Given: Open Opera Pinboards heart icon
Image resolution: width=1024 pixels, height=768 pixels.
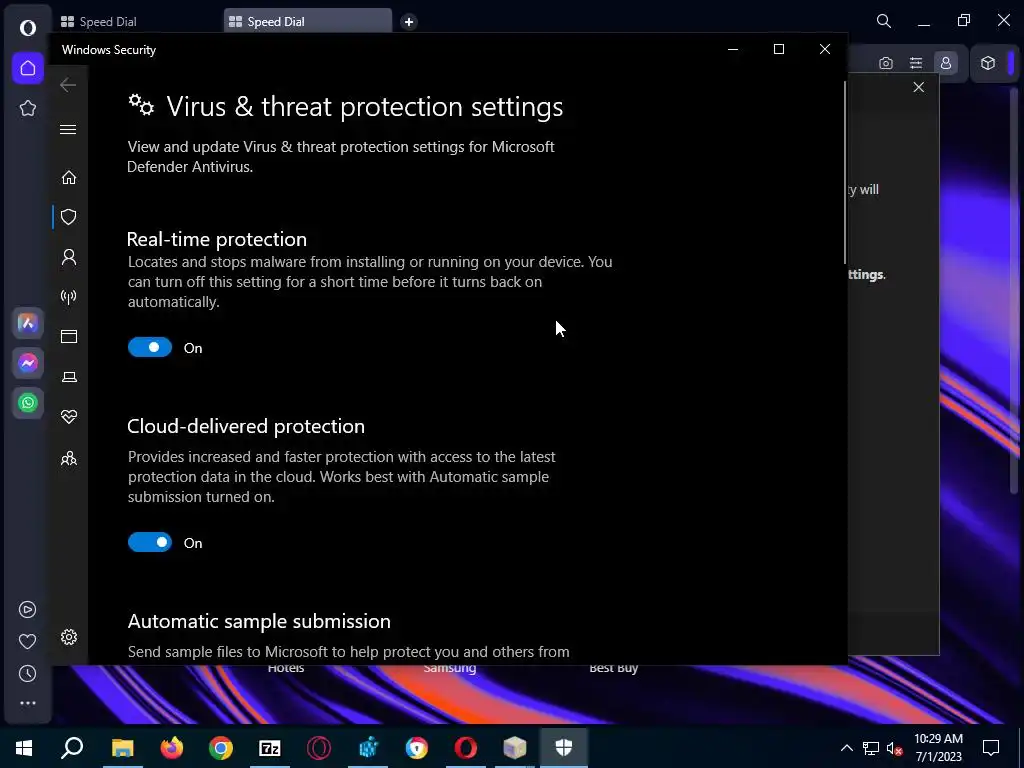Looking at the screenshot, I should click(27, 641).
